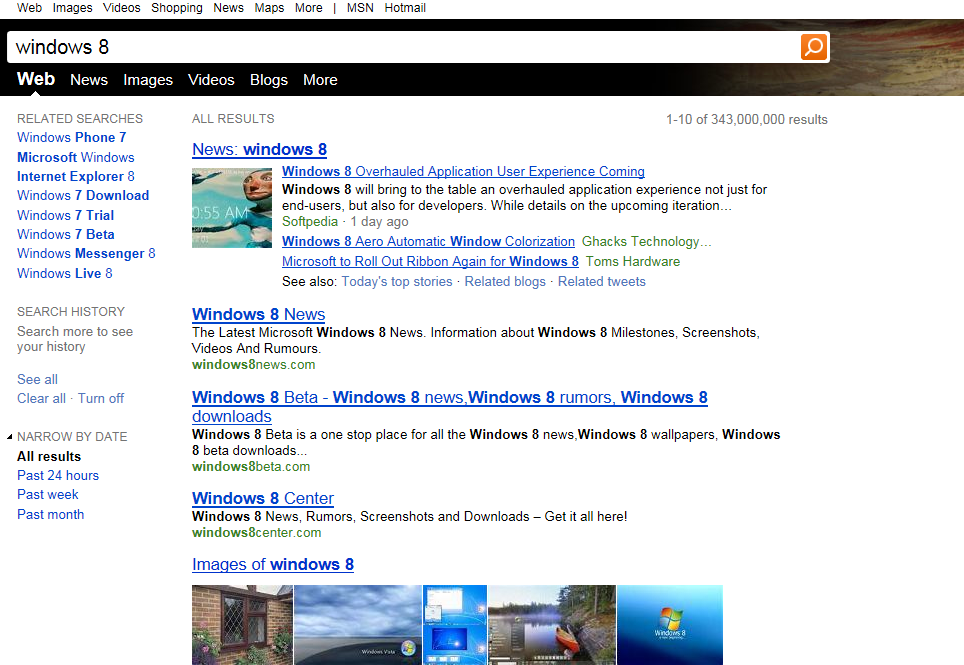Image resolution: width=964 pixels, height=665 pixels.
Task: Open related search Microsoft Windows
Action: coord(76,157)
